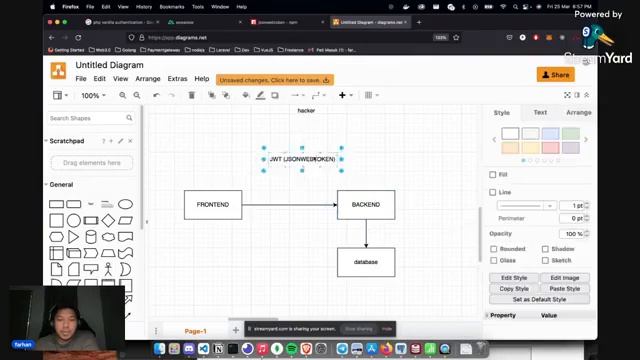Tick the Rounded checkbox

pyautogui.click(x=493, y=249)
